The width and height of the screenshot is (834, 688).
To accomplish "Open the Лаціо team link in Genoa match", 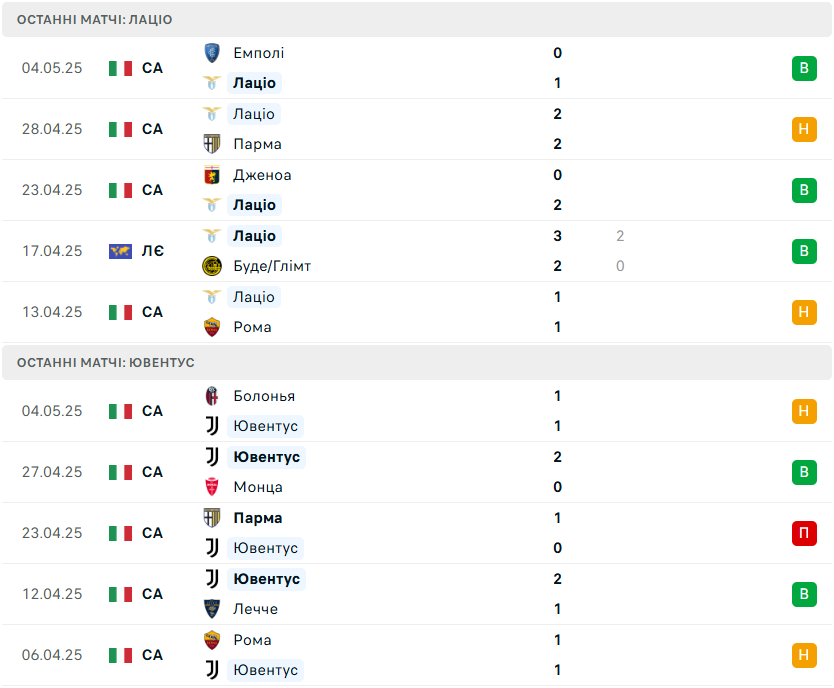I will (x=254, y=205).
